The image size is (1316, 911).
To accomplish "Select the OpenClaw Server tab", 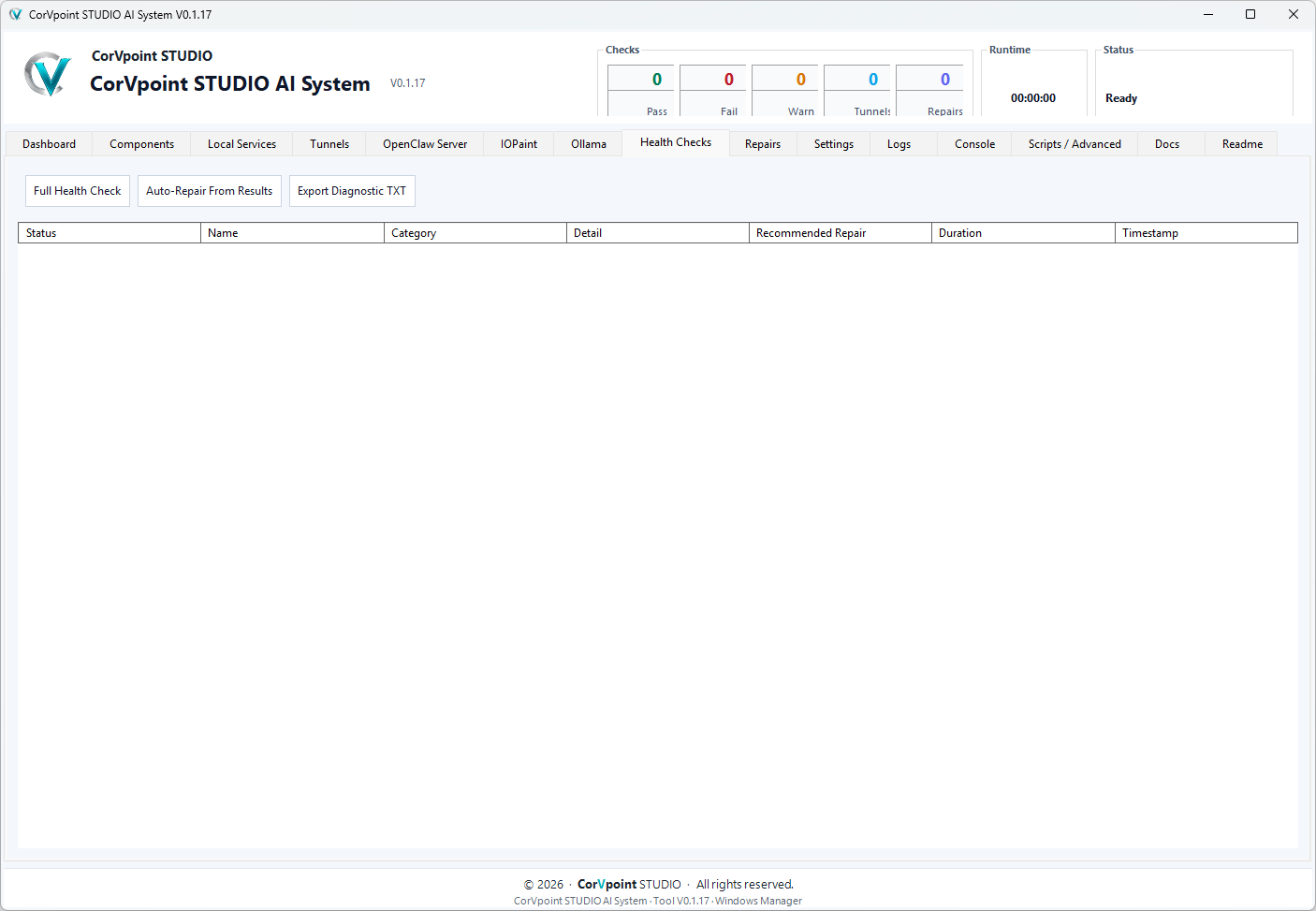I will [x=425, y=144].
